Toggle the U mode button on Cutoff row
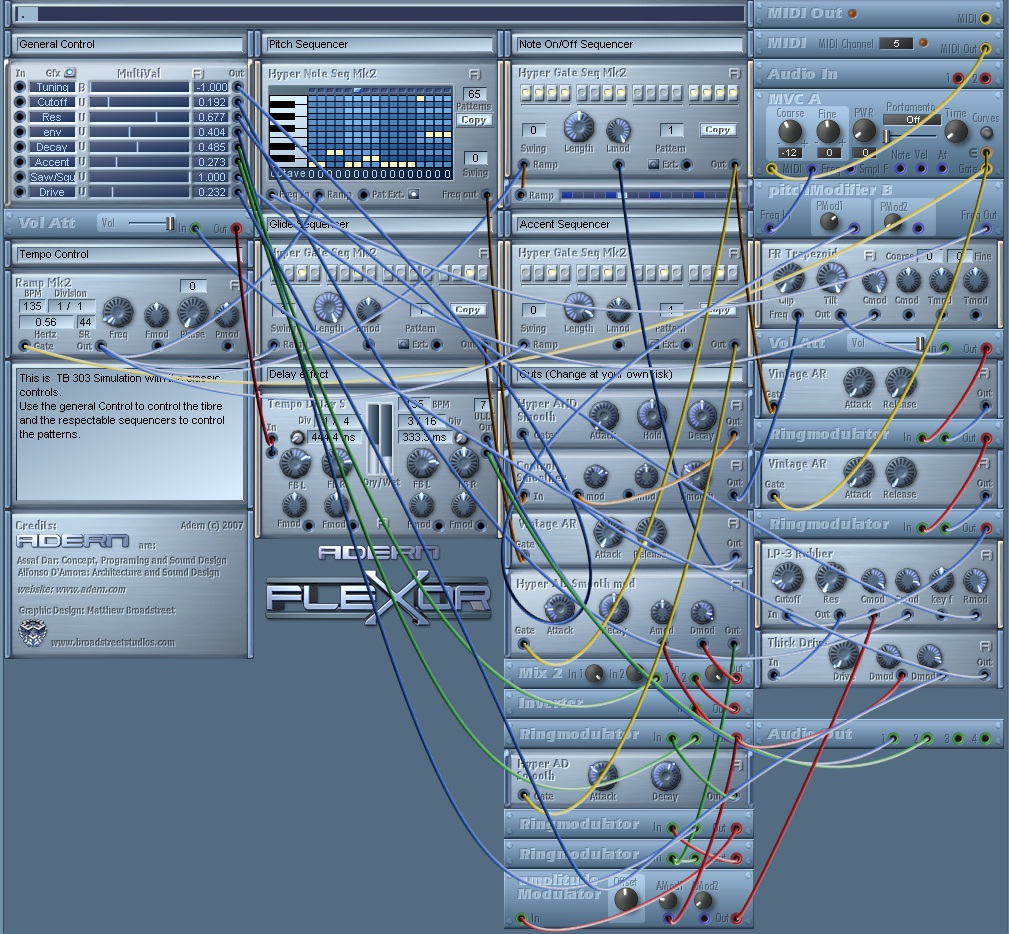This screenshot has width=1009, height=934. tap(82, 102)
